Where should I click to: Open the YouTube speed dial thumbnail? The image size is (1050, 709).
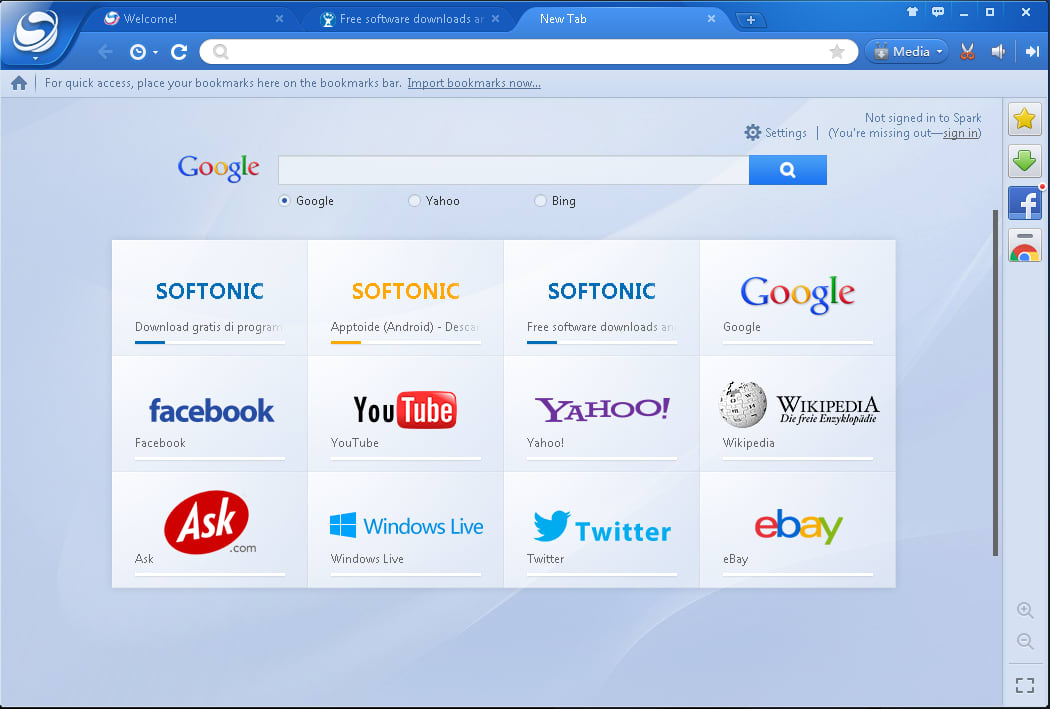point(405,413)
